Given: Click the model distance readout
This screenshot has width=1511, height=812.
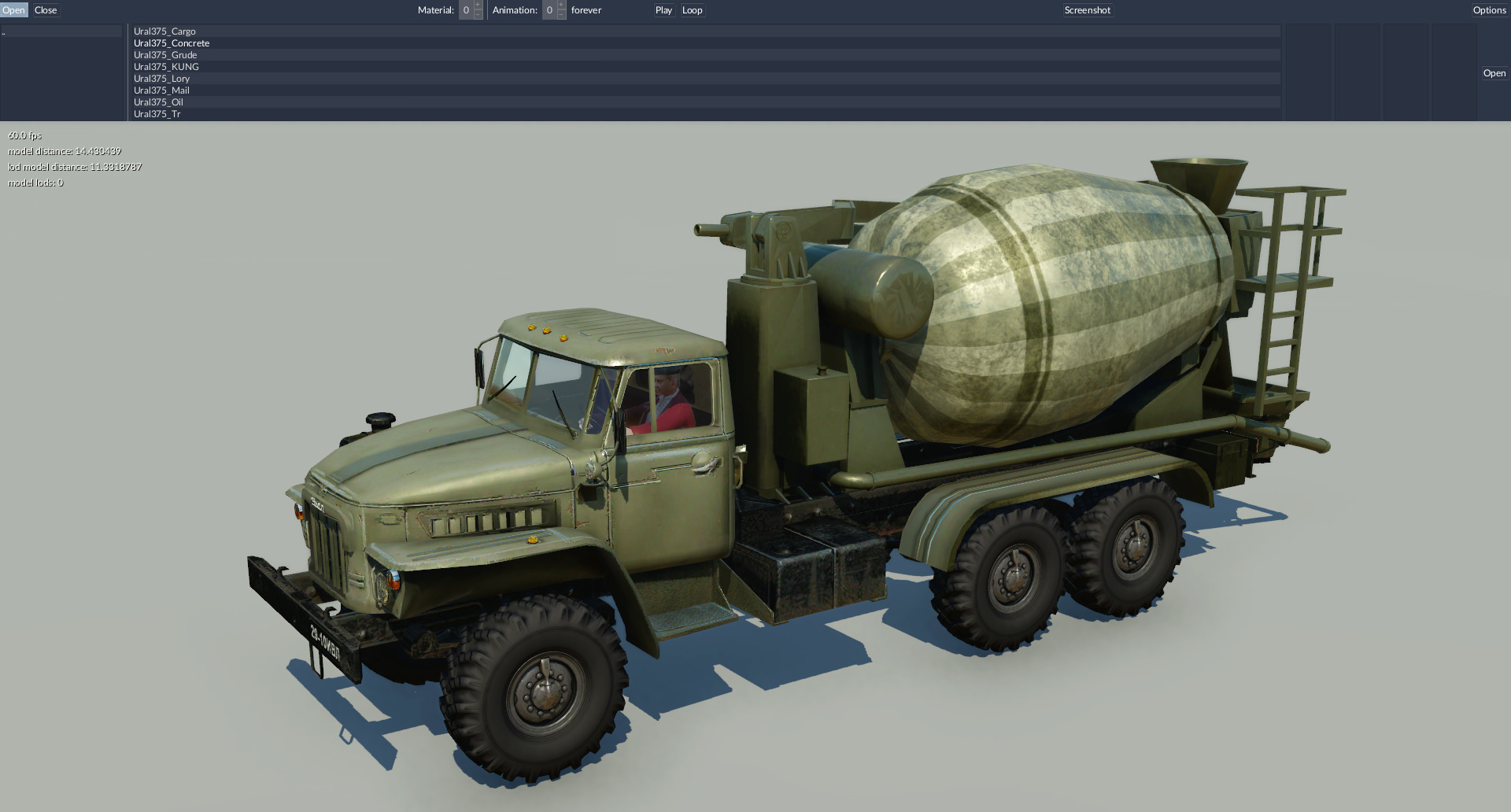Looking at the screenshot, I should pos(65,151).
